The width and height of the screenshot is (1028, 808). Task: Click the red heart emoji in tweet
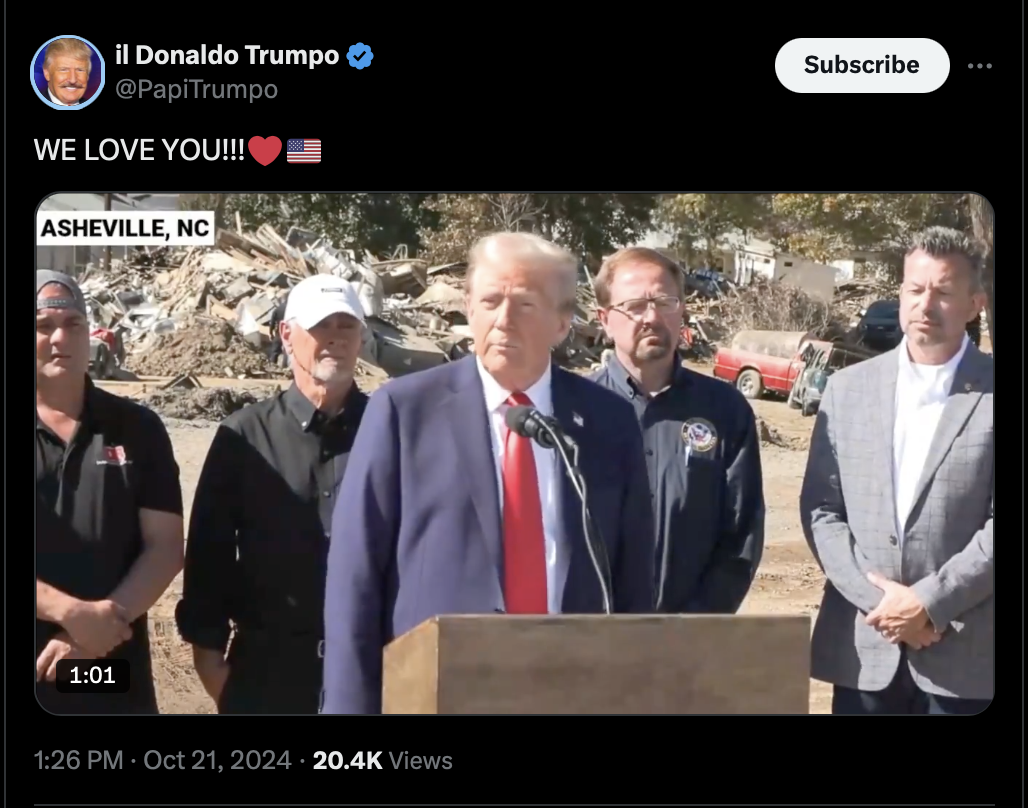click(265, 150)
